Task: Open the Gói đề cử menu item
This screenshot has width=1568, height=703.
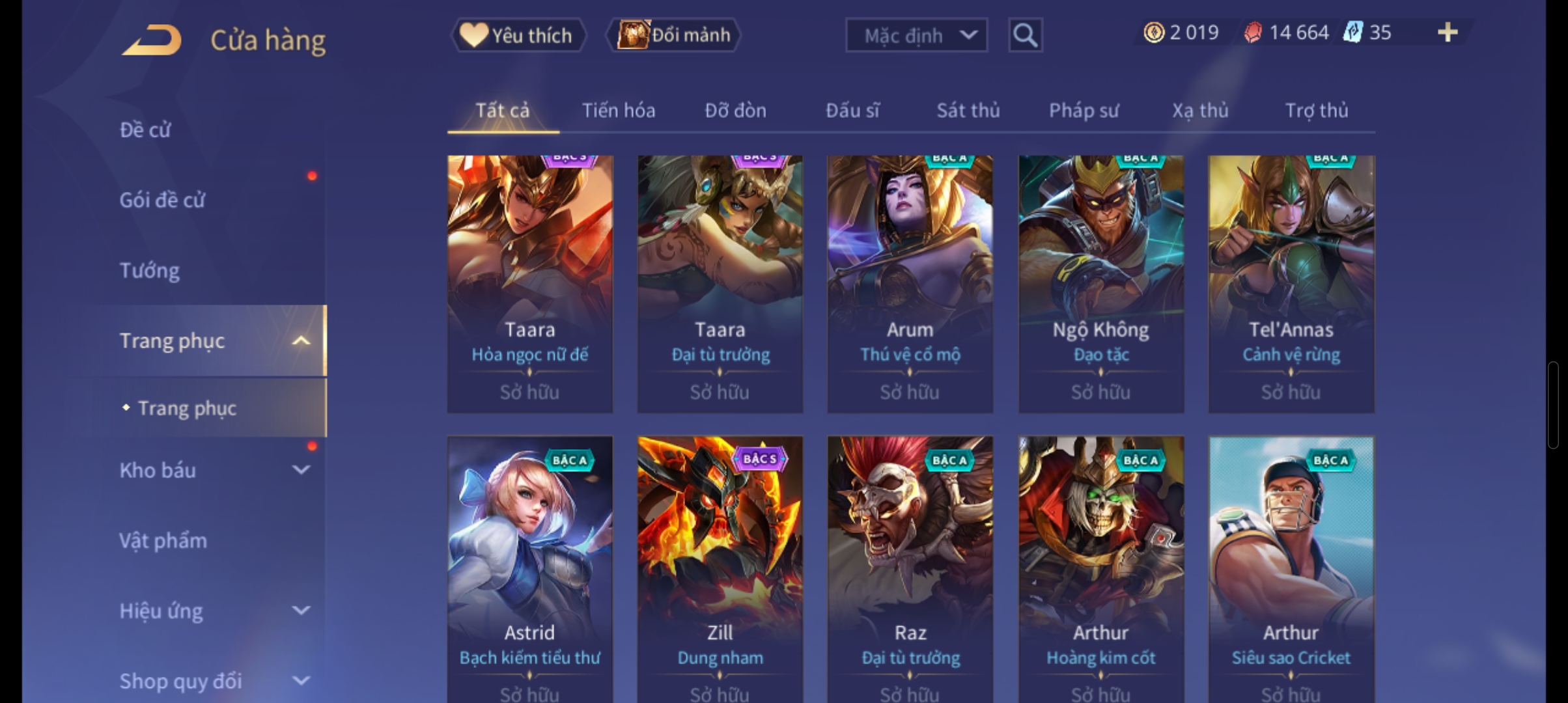Action: coord(162,200)
